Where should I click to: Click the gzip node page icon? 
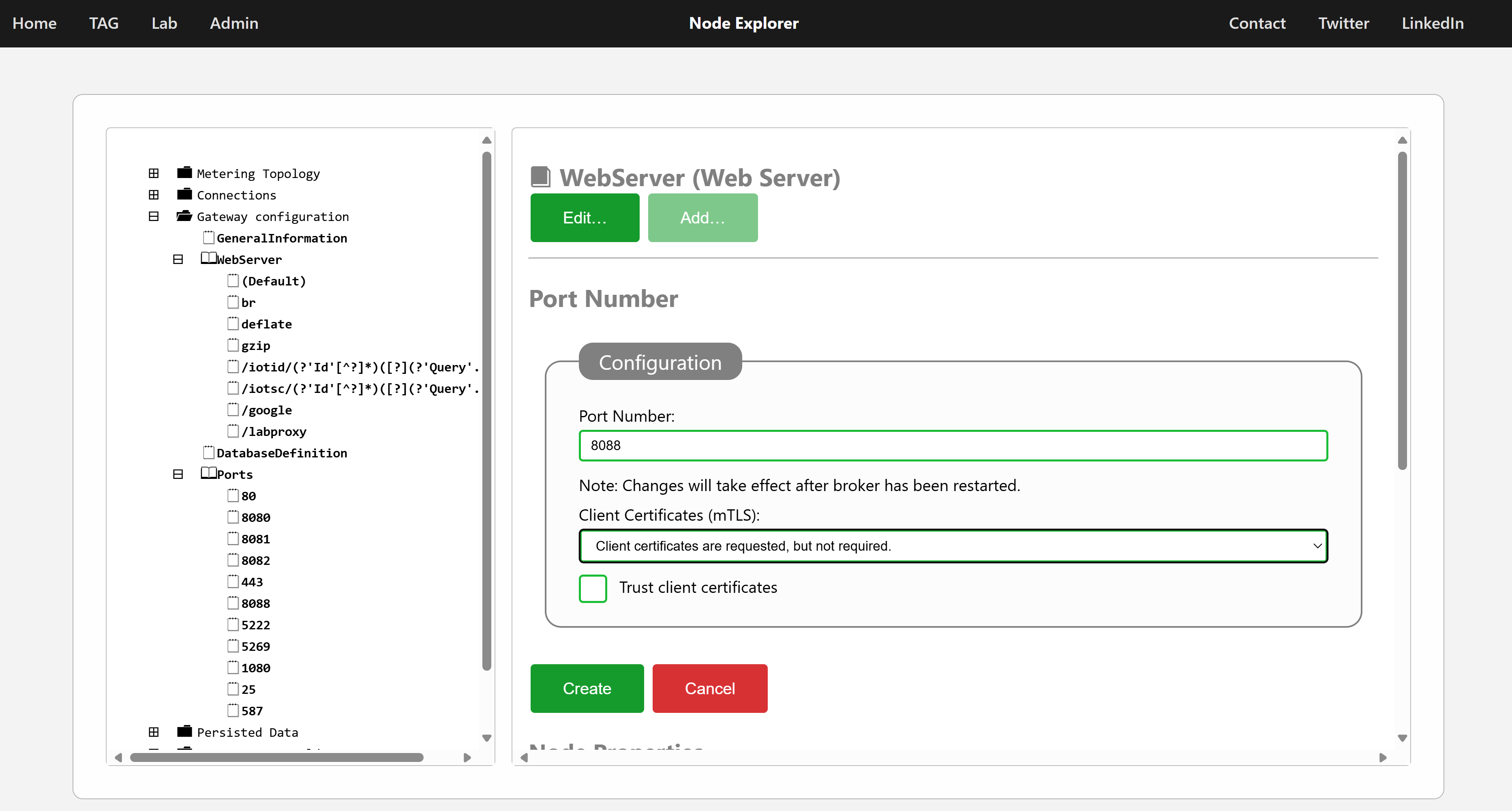tap(233, 345)
